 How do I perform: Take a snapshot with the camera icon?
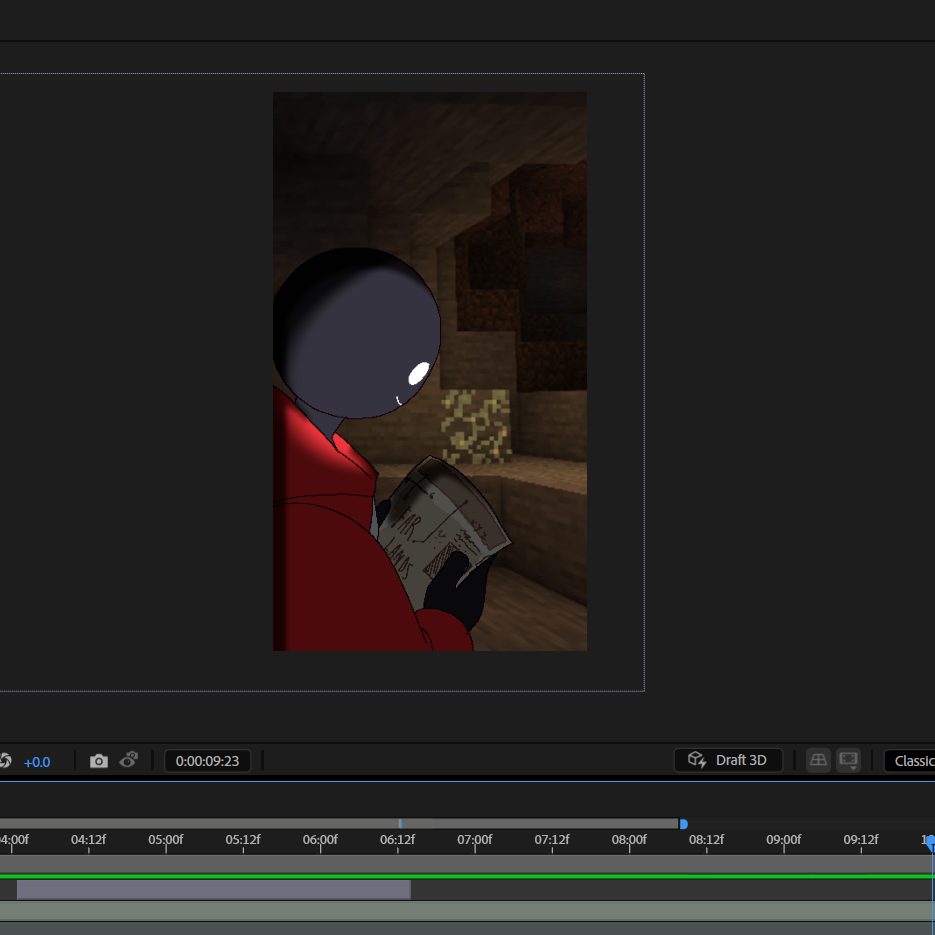99,761
